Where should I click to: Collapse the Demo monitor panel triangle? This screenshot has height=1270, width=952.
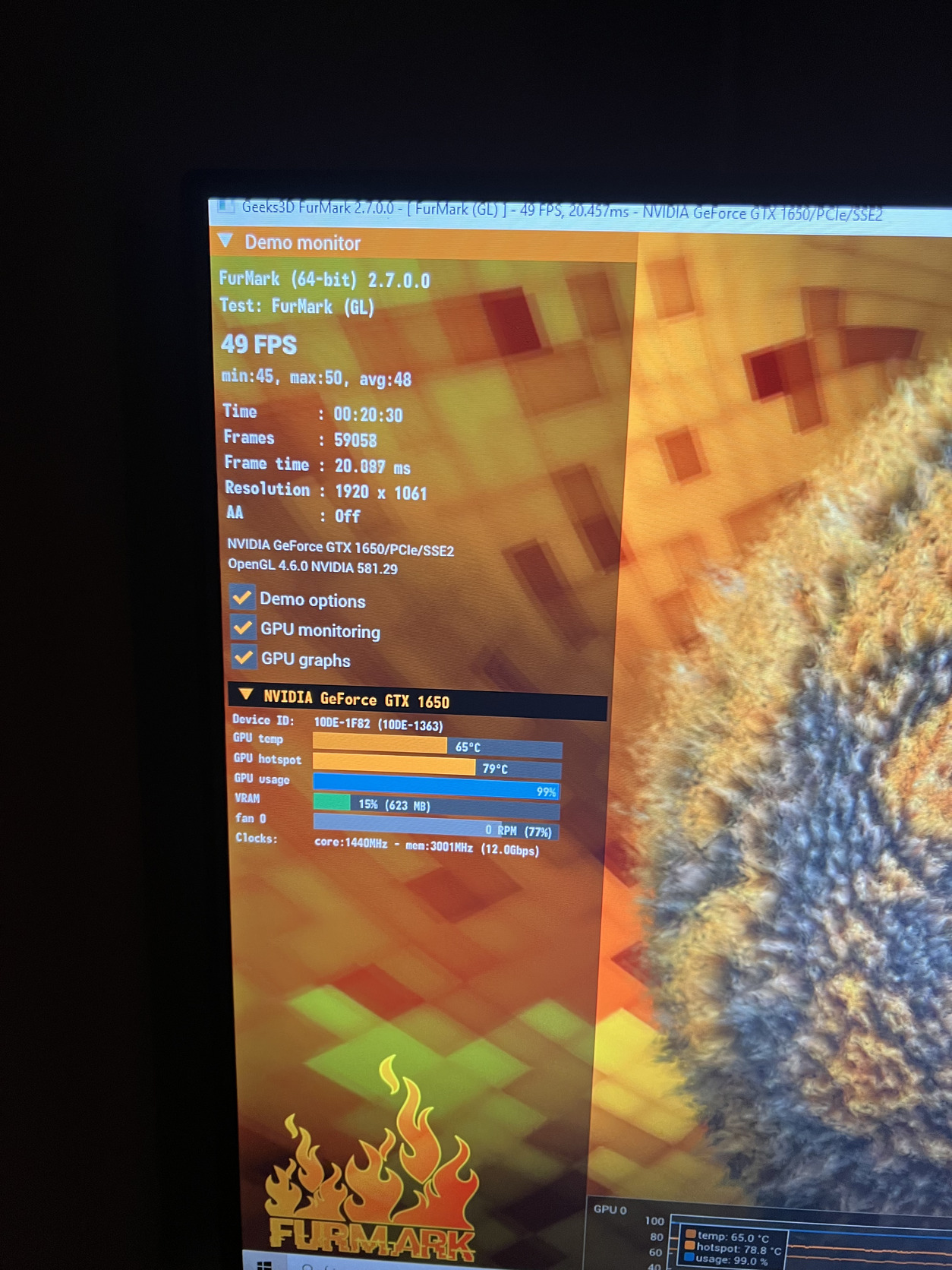[x=225, y=241]
